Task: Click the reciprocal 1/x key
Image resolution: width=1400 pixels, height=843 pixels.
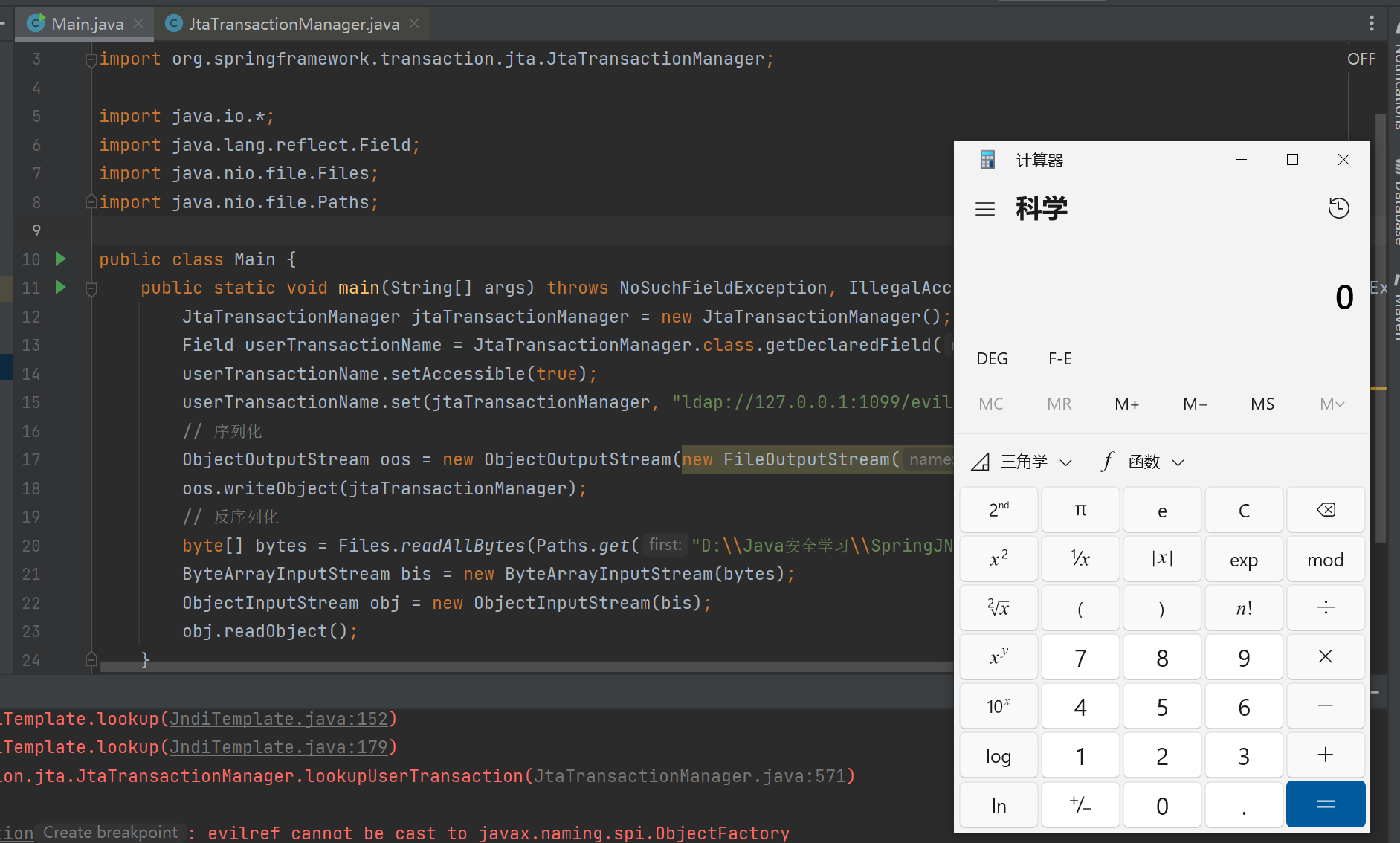Action: [x=1080, y=559]
